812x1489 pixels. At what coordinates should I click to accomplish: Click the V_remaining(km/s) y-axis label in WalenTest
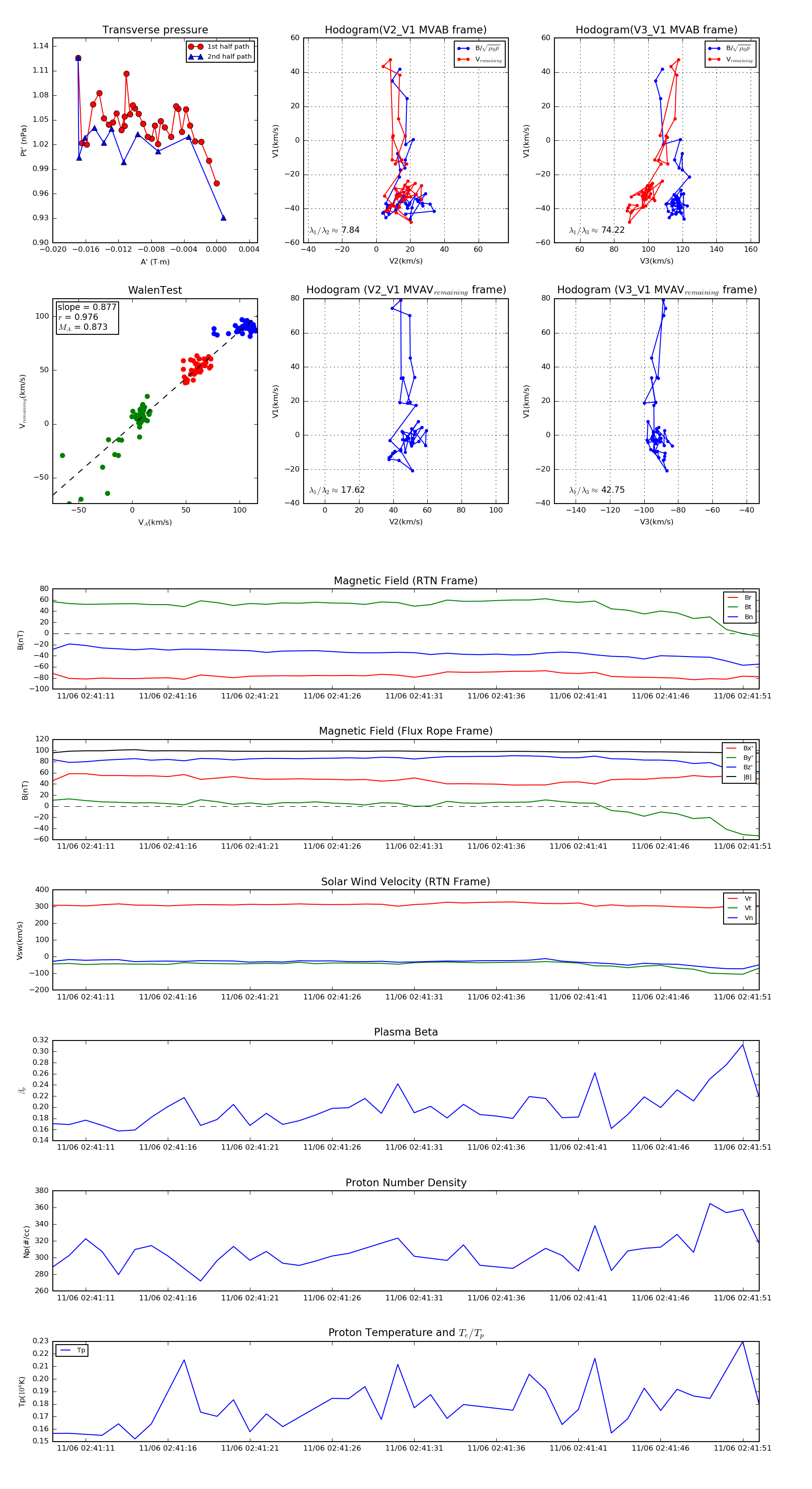[23, 401]
